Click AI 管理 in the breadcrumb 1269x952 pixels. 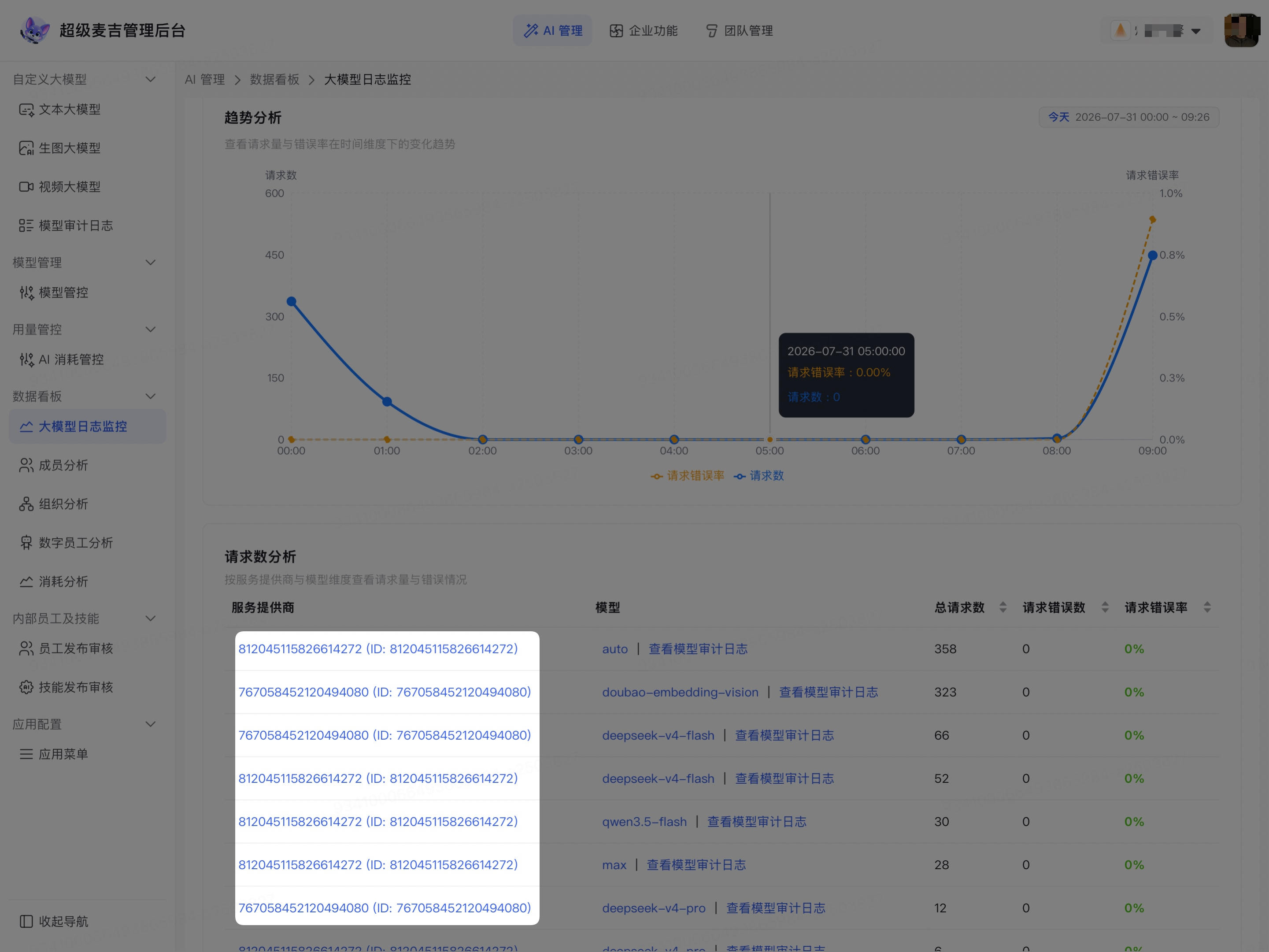point(205,79)
